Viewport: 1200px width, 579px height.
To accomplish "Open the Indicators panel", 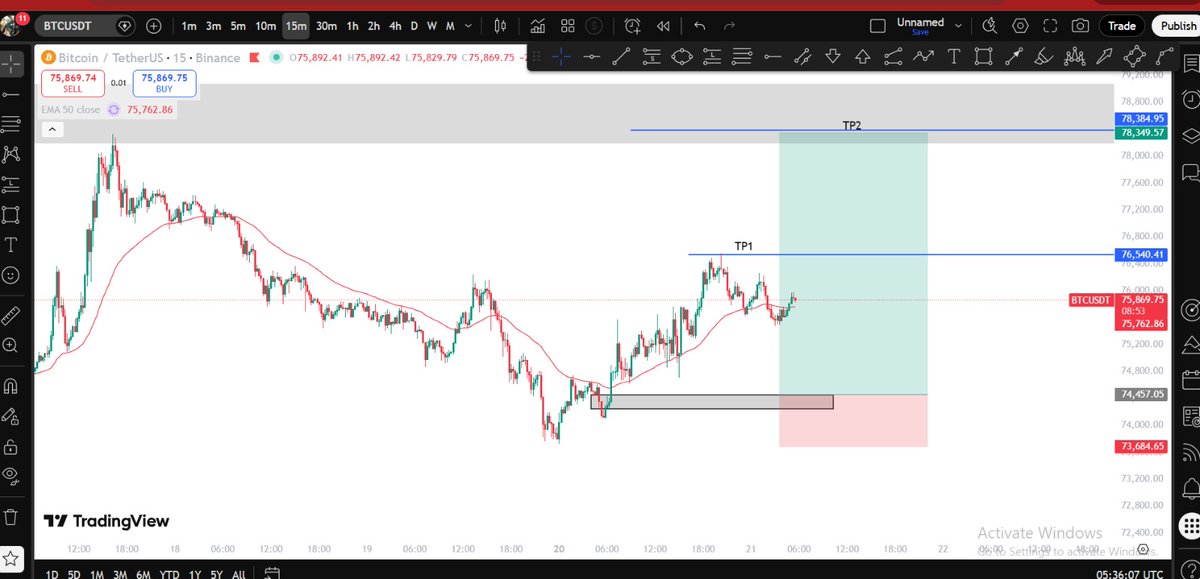I will coord(538,26).
